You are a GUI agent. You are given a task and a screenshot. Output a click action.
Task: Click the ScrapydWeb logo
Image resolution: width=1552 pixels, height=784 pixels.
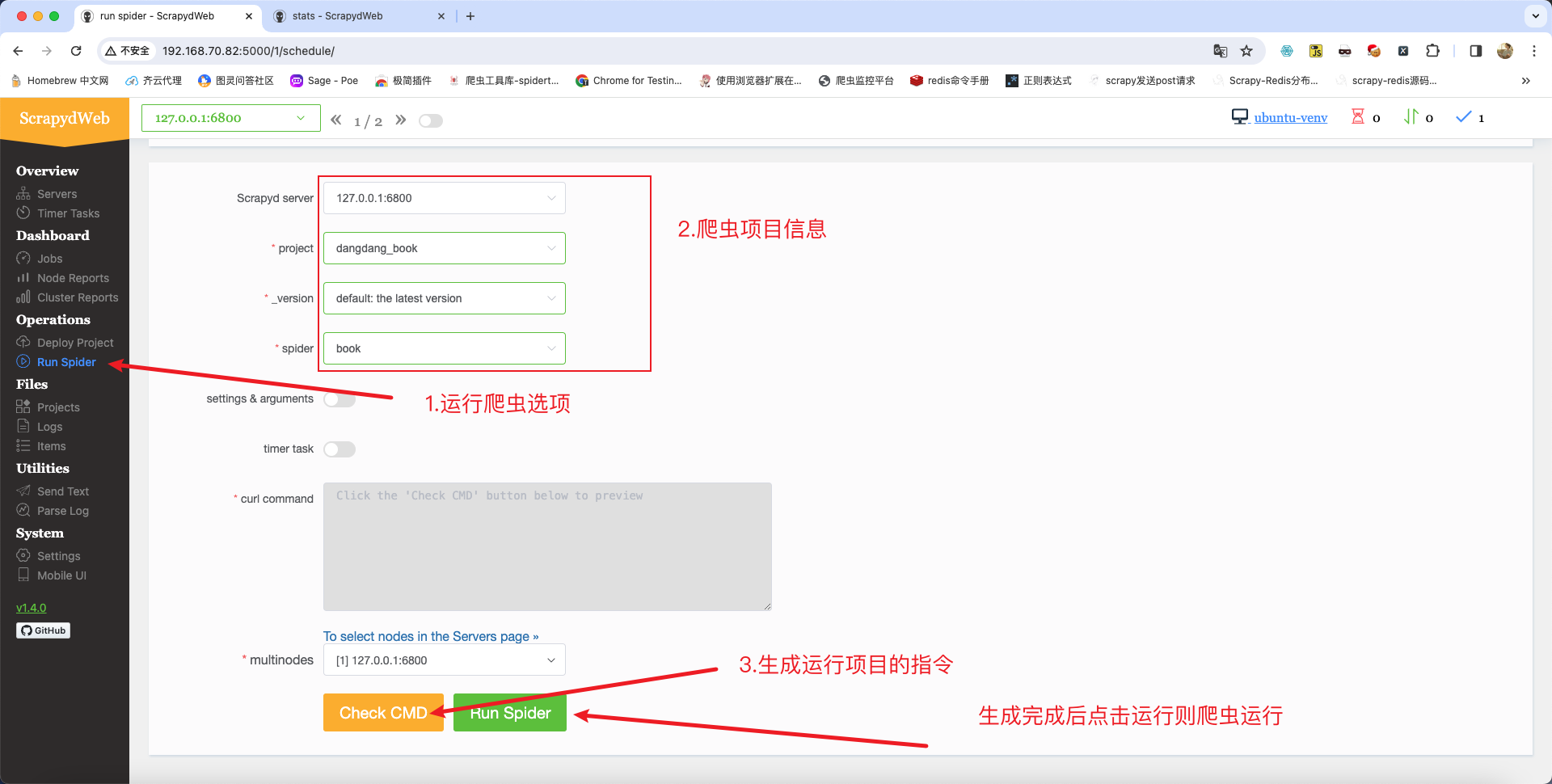65,119
